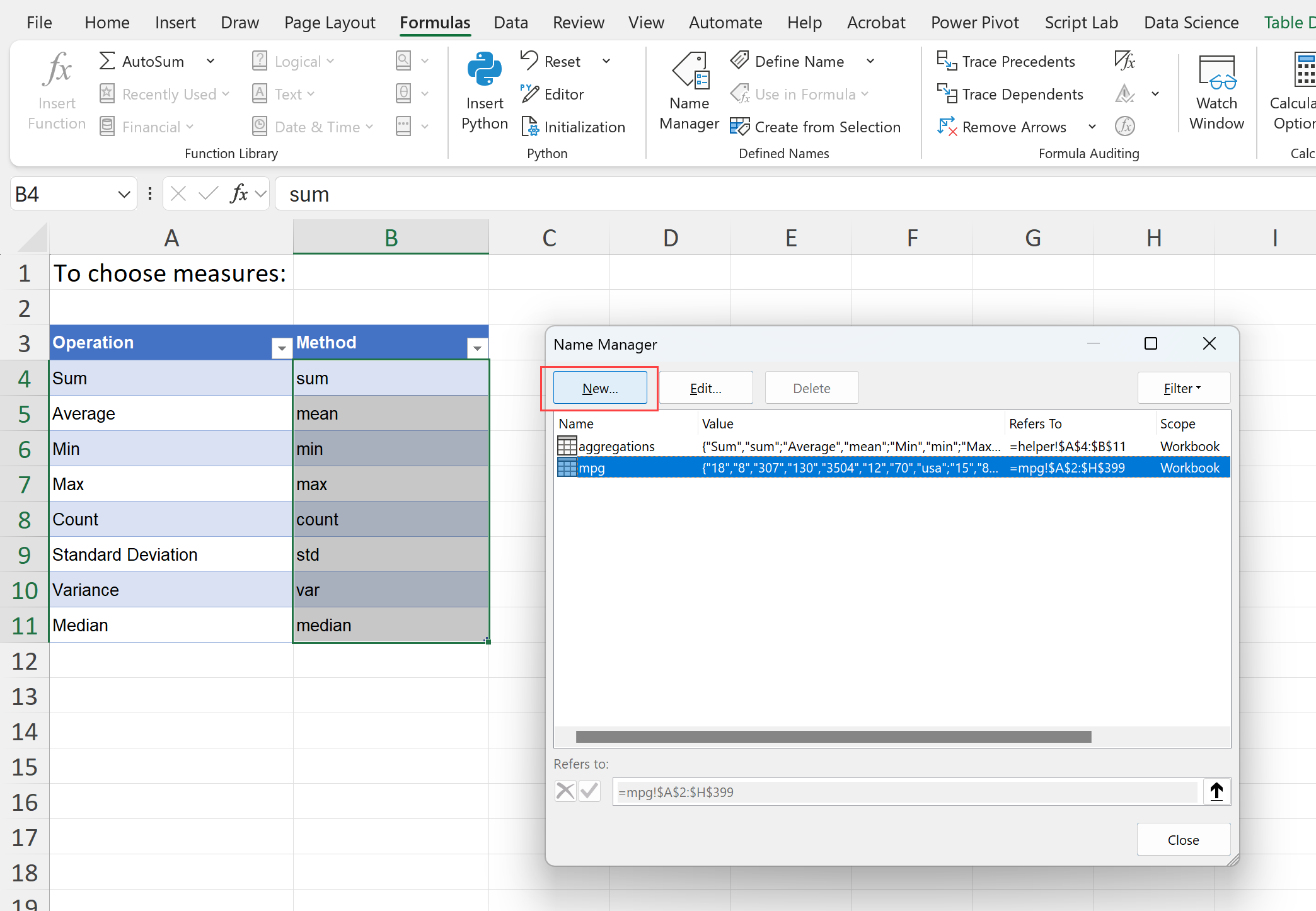
Task: Switch to the Data ribbon tab
Action: coord(511,23)
